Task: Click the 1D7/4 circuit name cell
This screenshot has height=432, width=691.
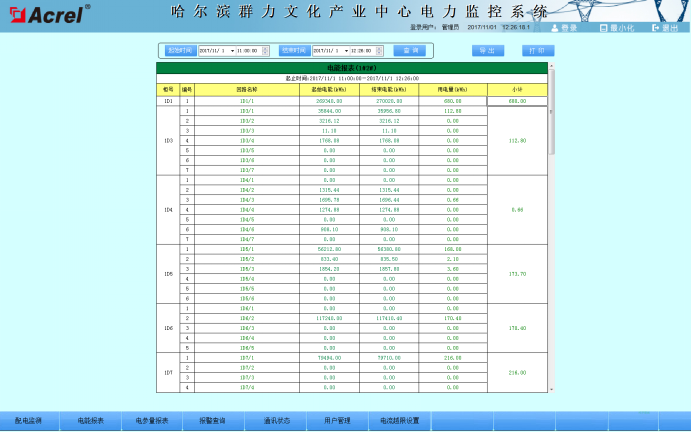Action: pos(247,387)
